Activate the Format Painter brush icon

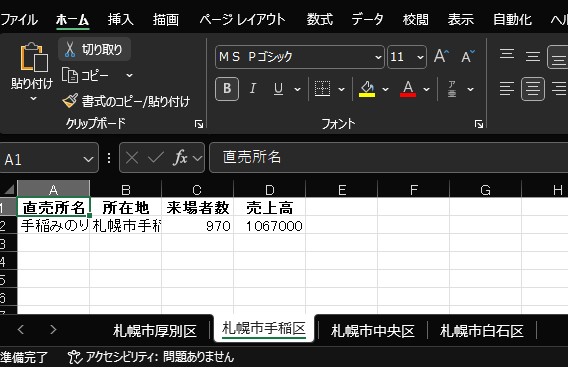[x=70, y=101]
